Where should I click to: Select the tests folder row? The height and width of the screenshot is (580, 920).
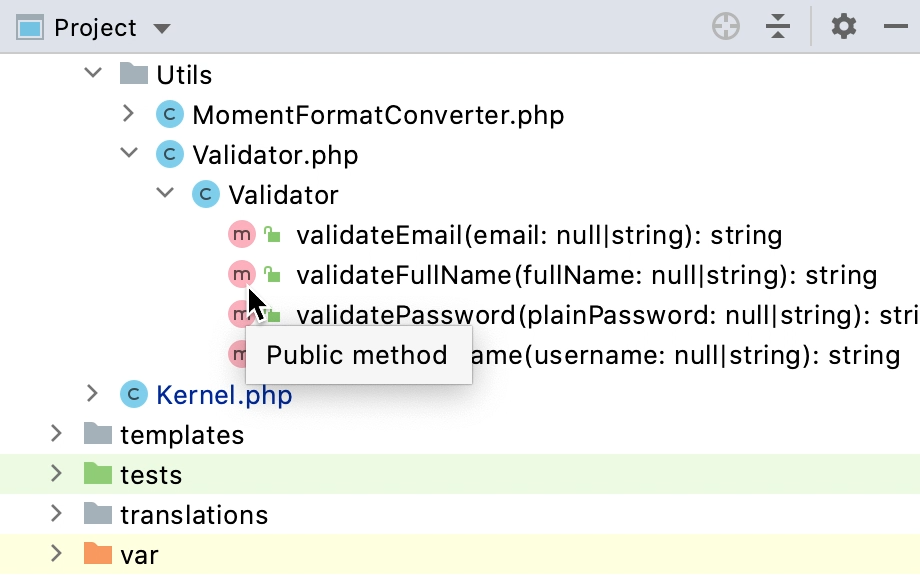tap(150, 474)
